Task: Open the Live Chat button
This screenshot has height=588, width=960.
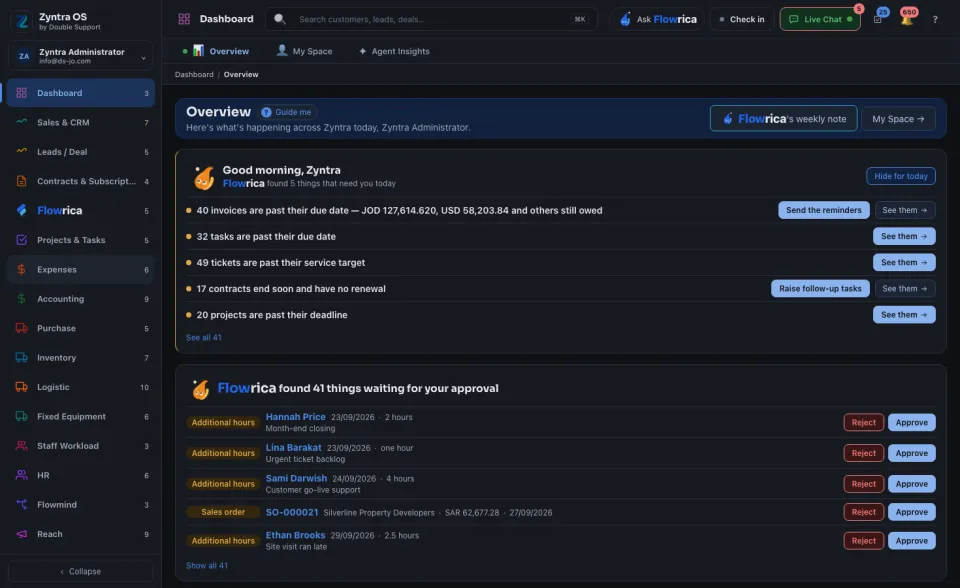Action: coord(820,19)
